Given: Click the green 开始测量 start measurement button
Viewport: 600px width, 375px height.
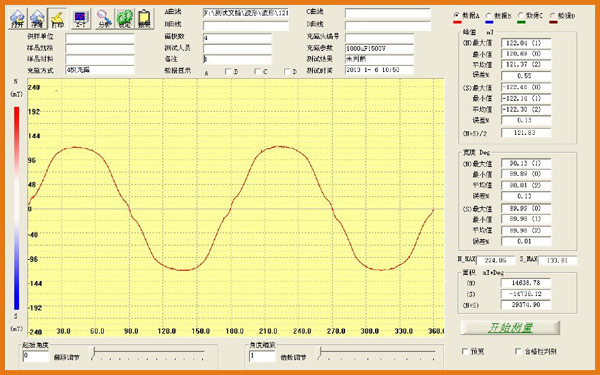Looking at the screenshot, I should 510,328.
